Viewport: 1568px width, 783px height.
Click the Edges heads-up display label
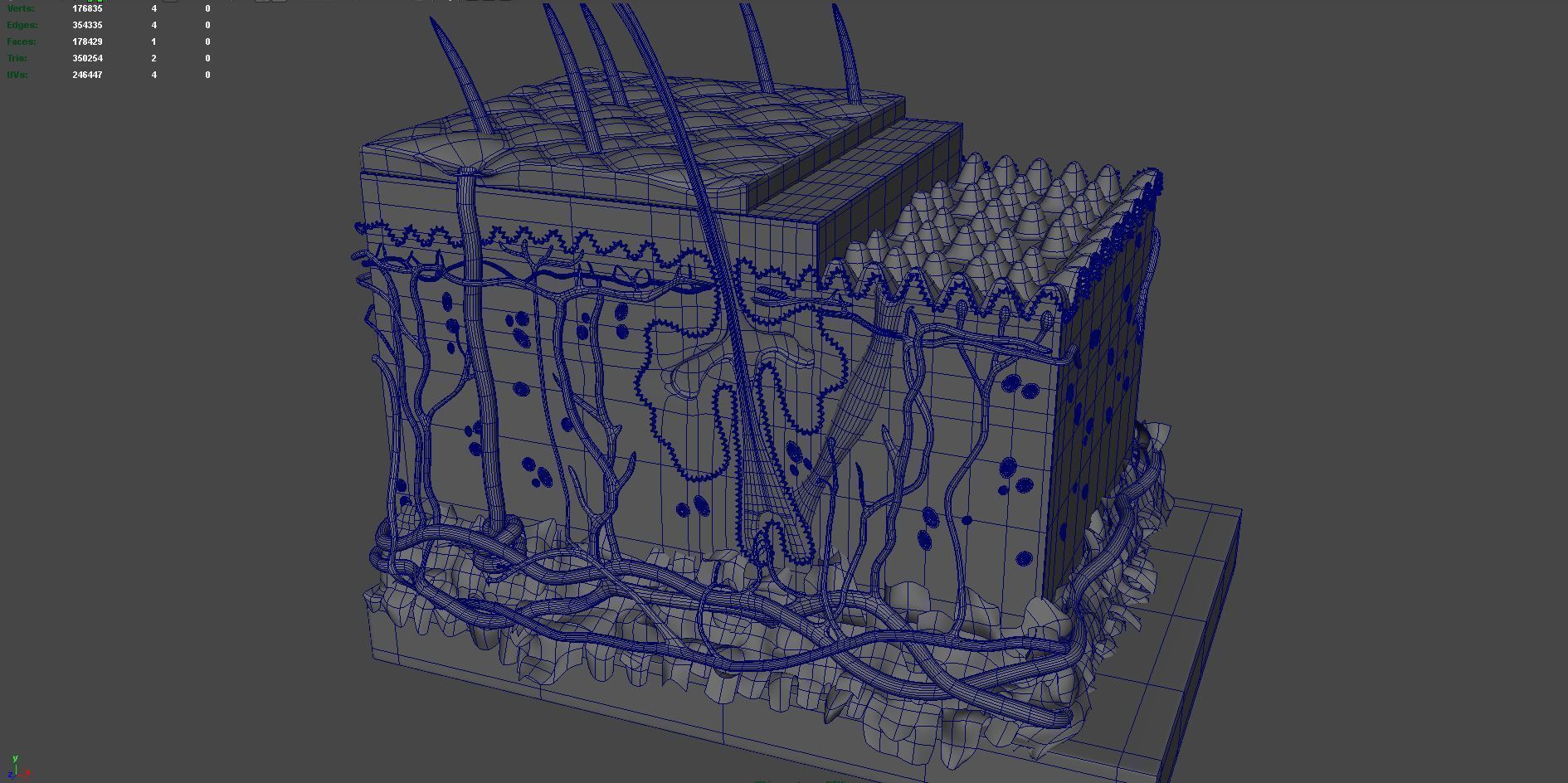[x=21, y=25]
